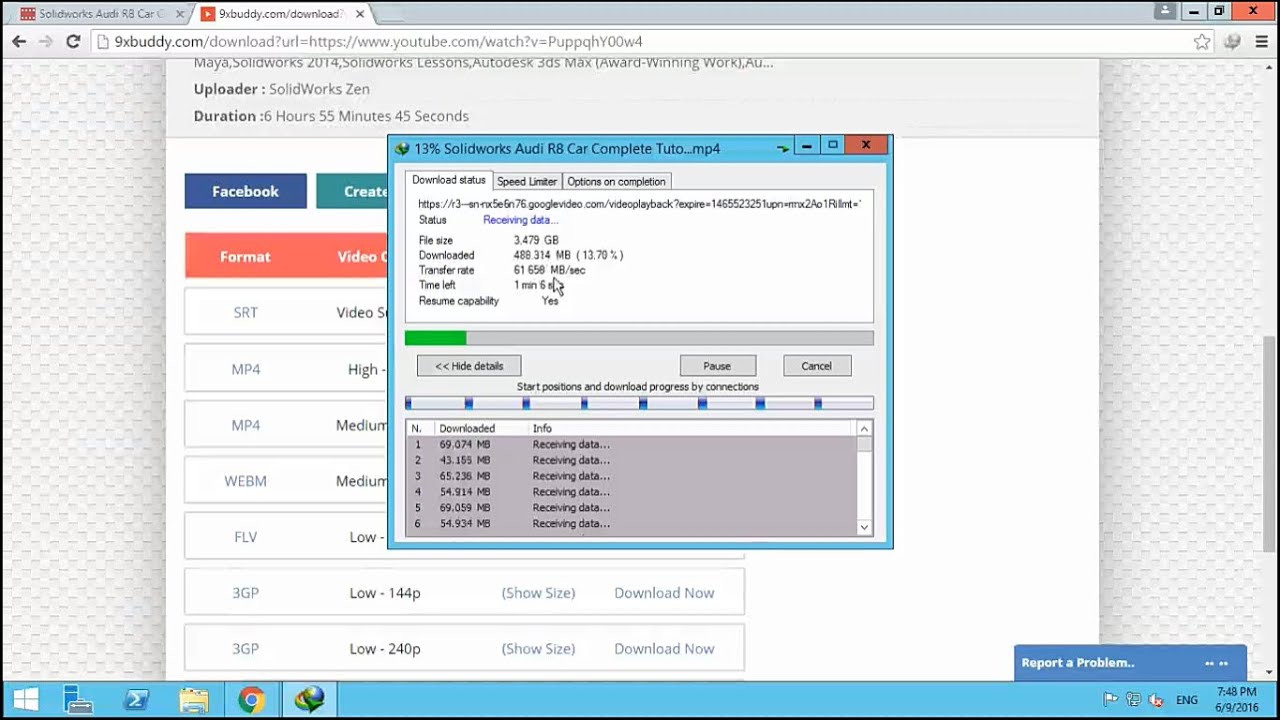Click the WEBM format cell
The width and height of the screenshot is (1280, 720).
click(x=245, y=481)
